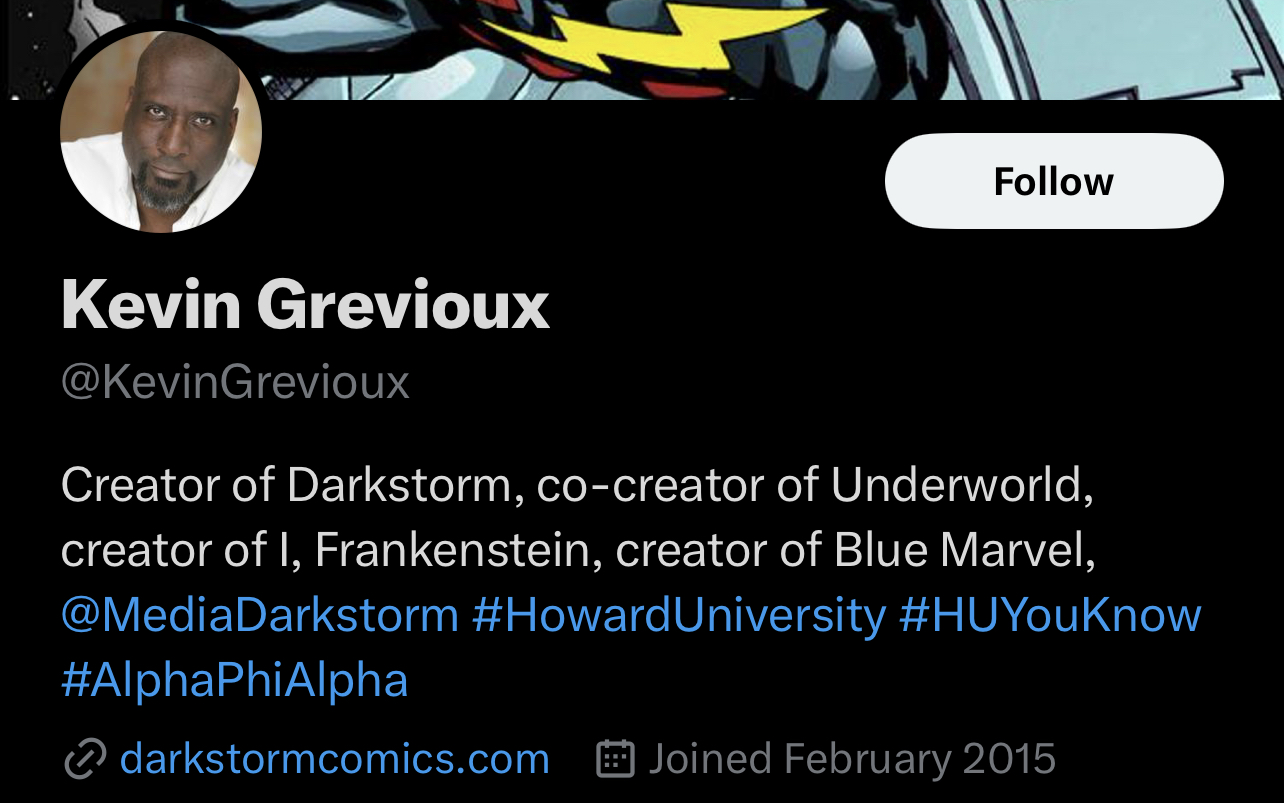This screenshot has width=1284, height=803.
Task: Open the comic art header banner
Action: point(642,49)
